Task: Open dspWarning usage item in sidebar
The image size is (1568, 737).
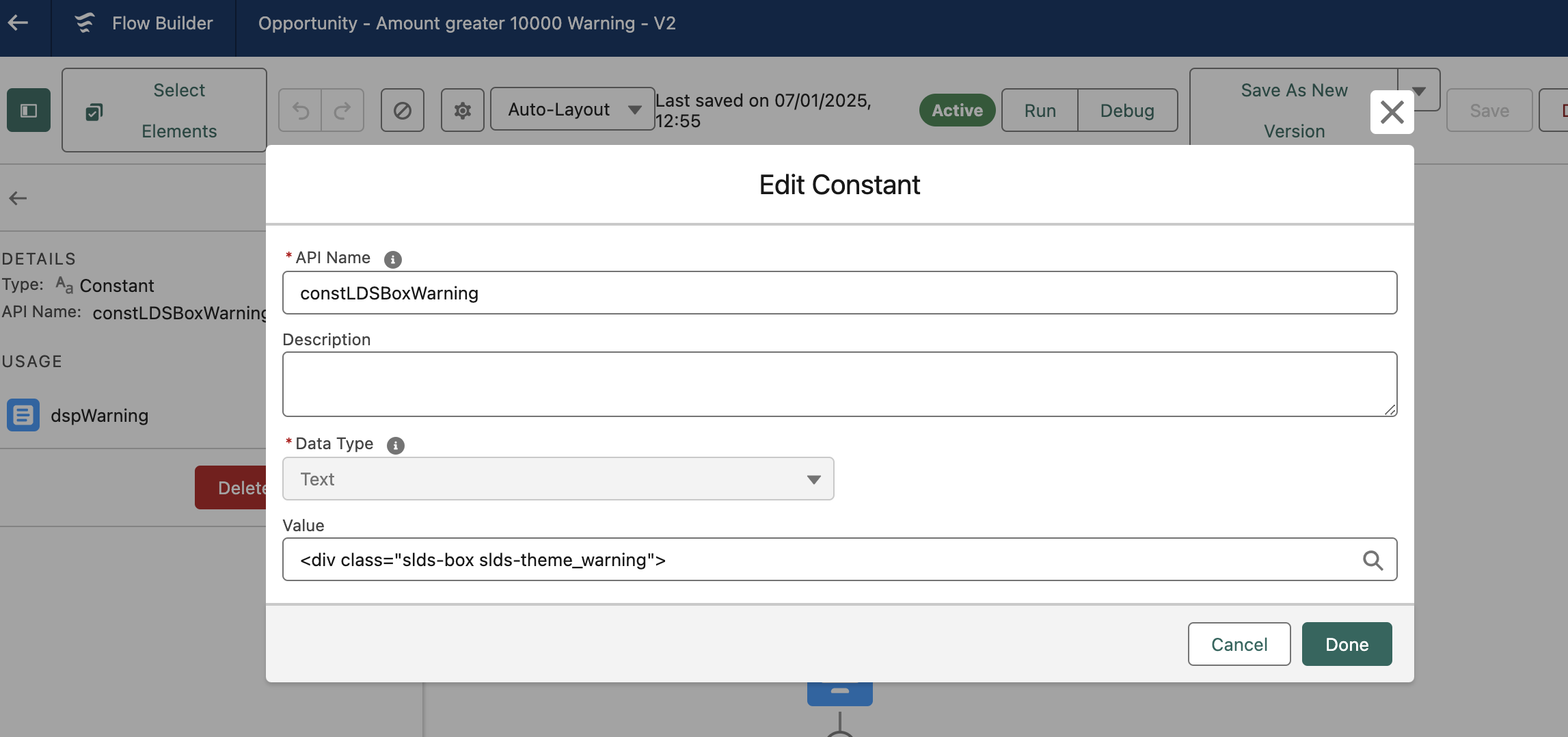Action: click(x=99, y=416)
